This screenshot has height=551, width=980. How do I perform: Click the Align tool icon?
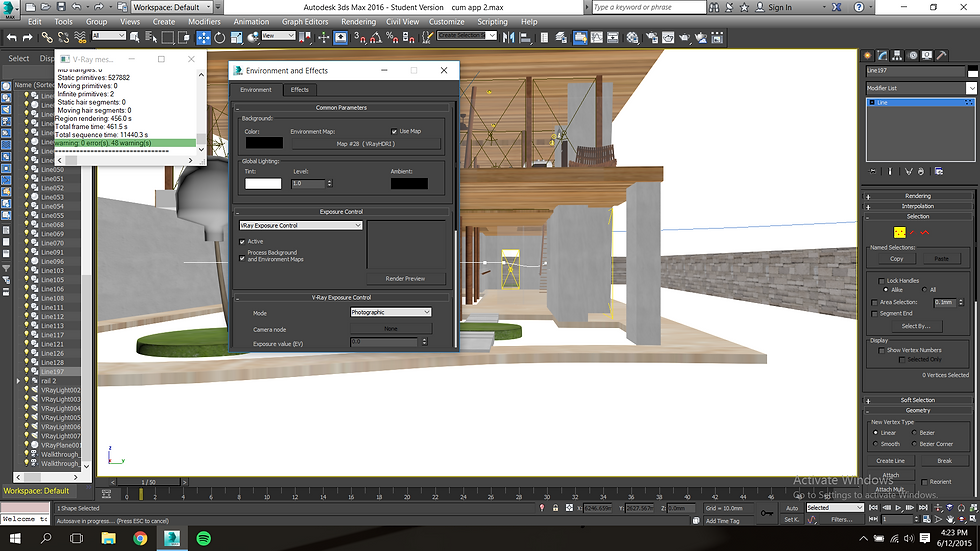(525, 37)
